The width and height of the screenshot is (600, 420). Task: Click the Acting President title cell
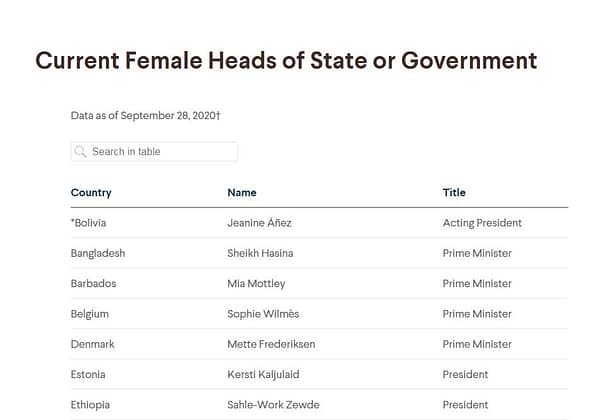482,223
